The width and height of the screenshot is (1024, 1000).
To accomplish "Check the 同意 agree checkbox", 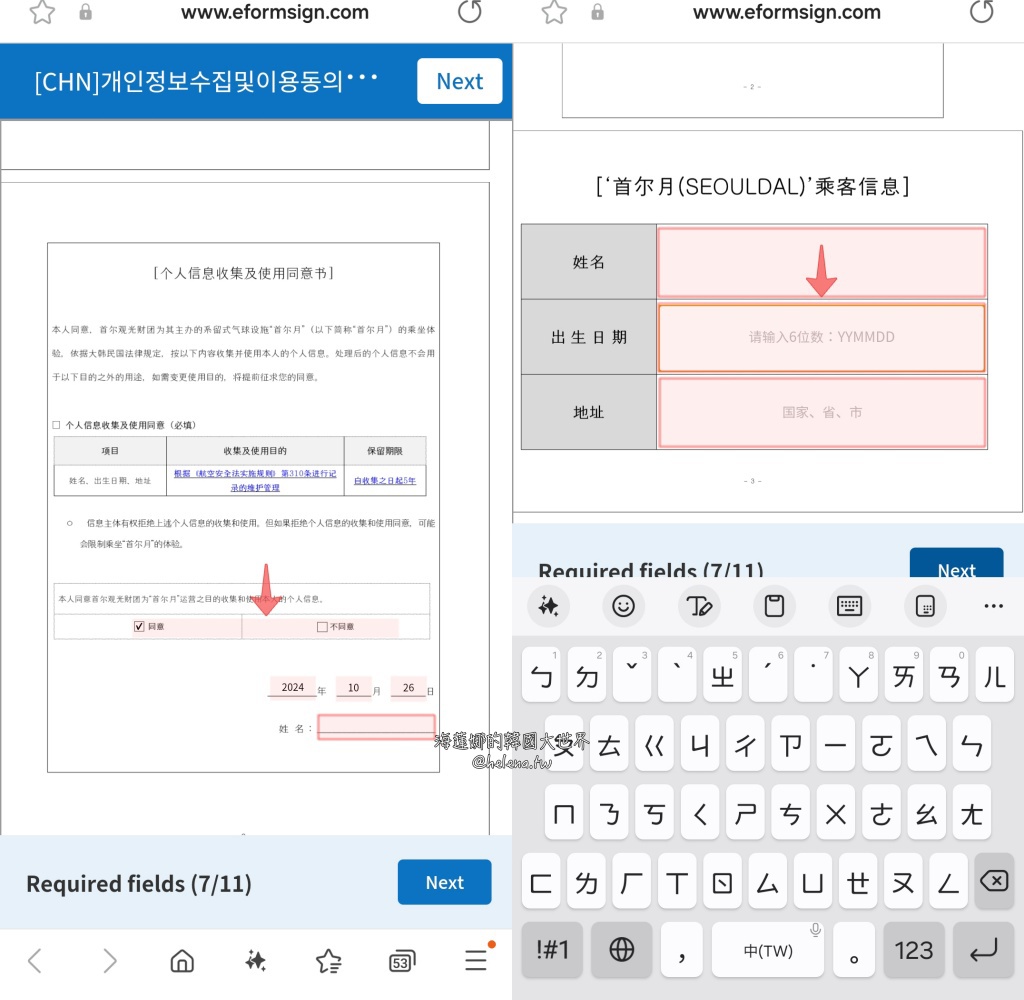I will tap(139, 627).
